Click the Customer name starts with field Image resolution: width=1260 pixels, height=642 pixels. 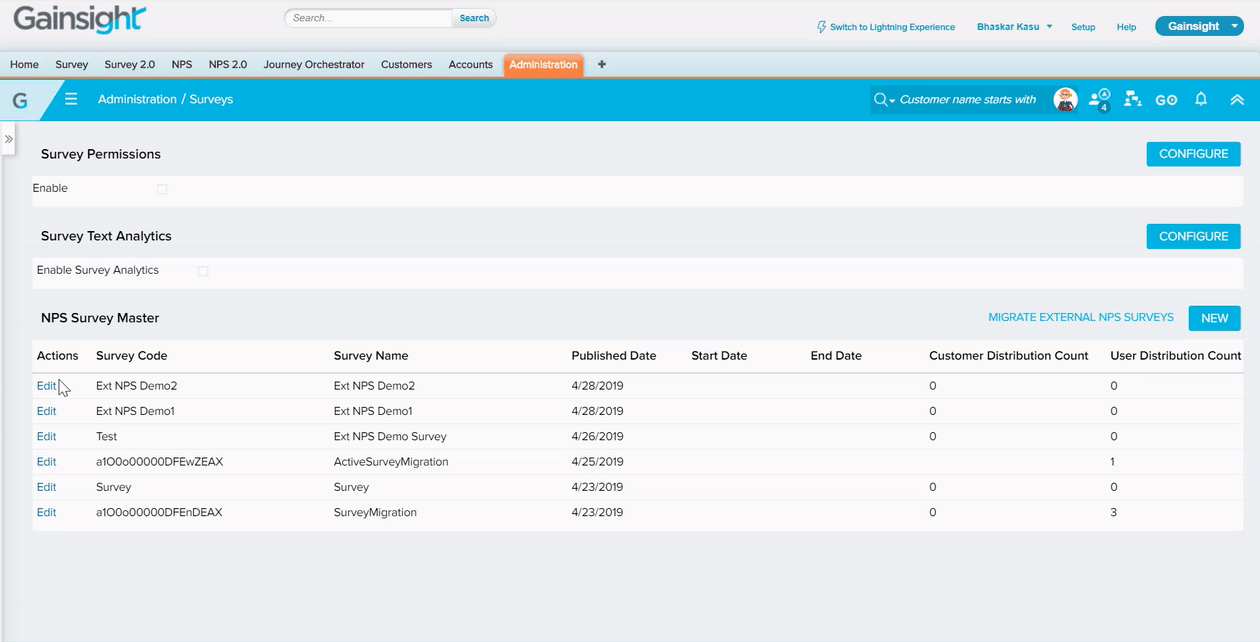[x=968, y=100]
